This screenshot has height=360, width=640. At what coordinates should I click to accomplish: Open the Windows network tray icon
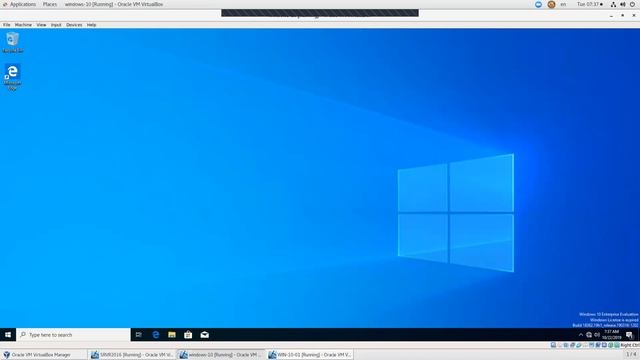pos(589,335)
